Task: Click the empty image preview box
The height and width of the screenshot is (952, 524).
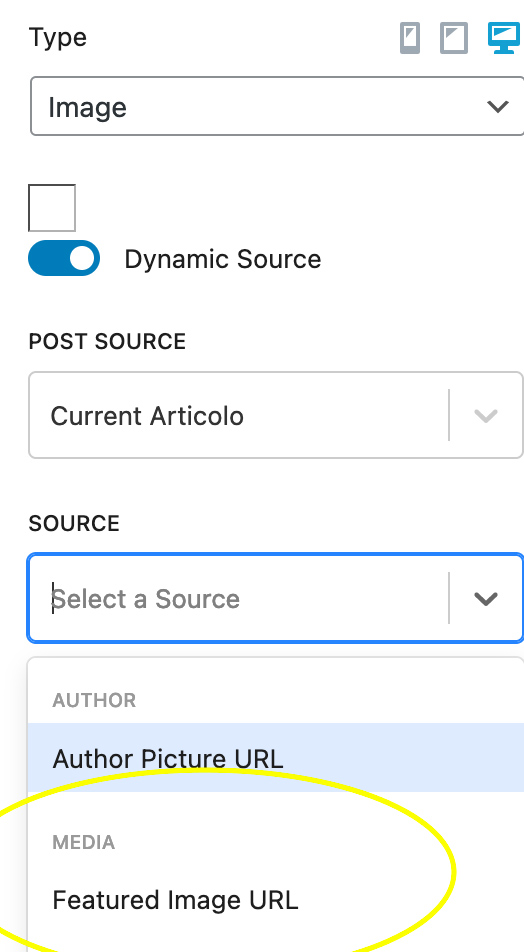Action: coord(52,208)
